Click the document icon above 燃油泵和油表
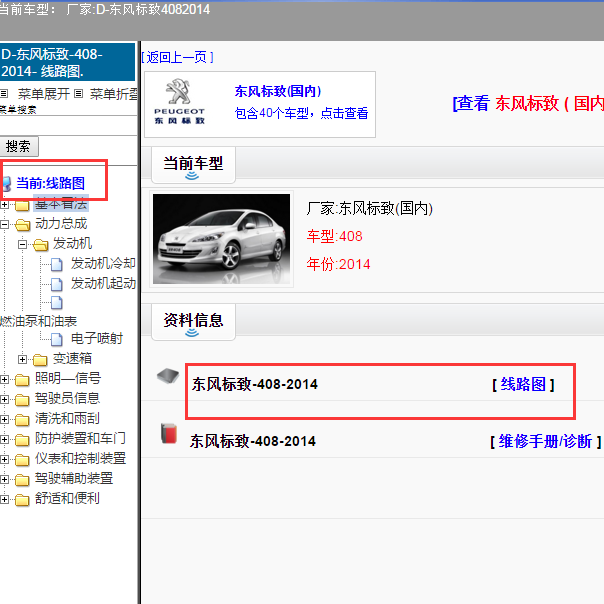Viewport: 604px width, 604px height. pyautogui.click(x=57, y=303)
